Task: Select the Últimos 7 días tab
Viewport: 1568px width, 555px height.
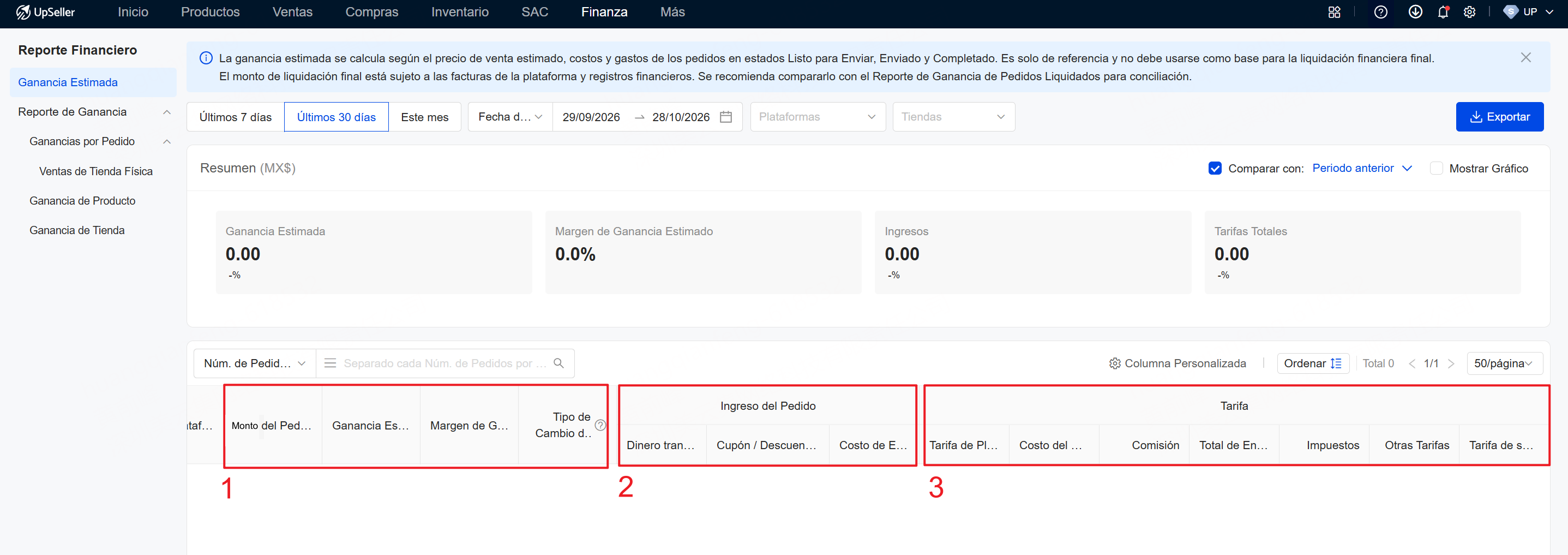Action: [236, 117]
